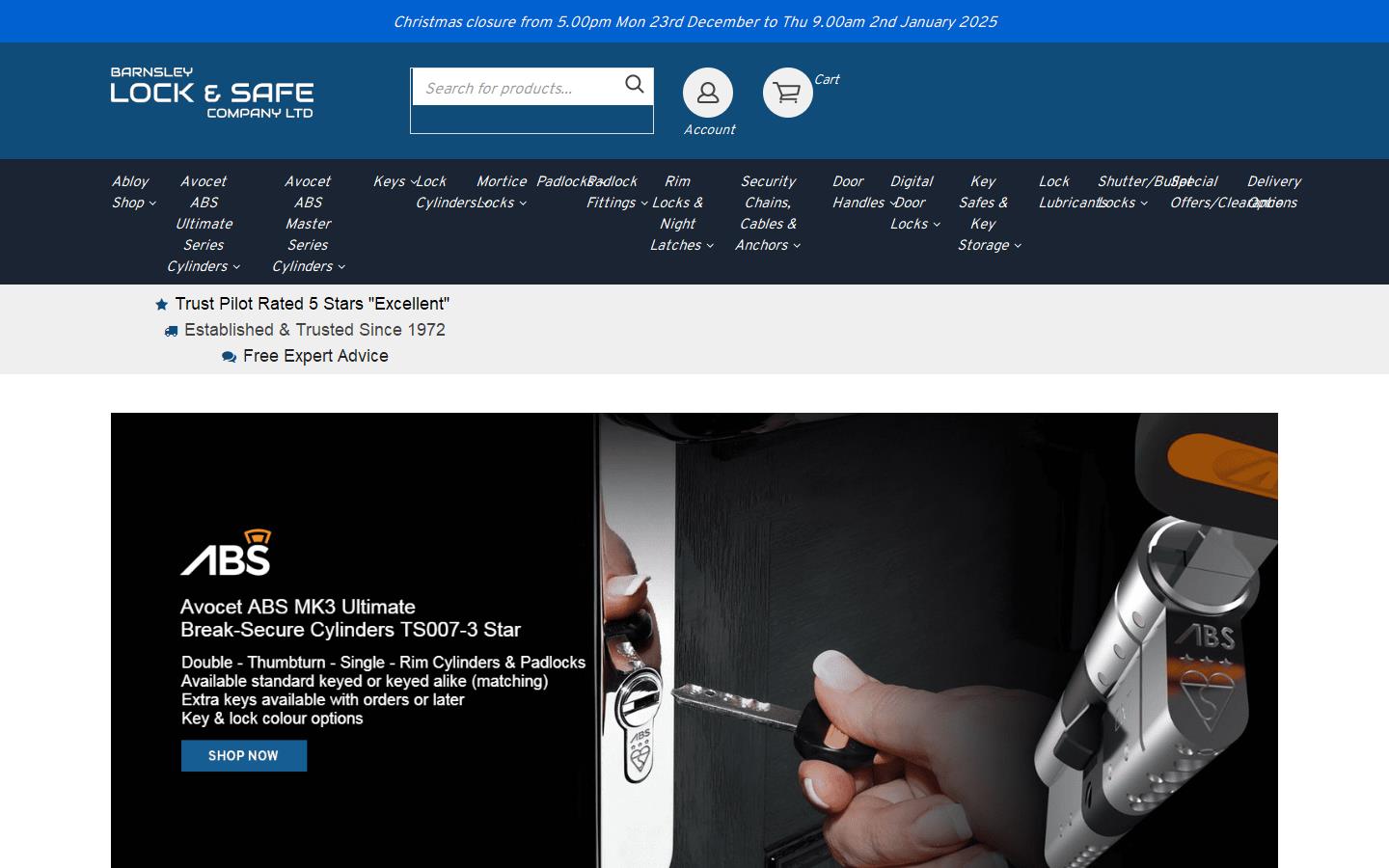The height and width of the screenshot is (868, 1389).
Task: Expand the Abloy Shop dropdown
Action: pyautogui.click(x=130, y=192)
